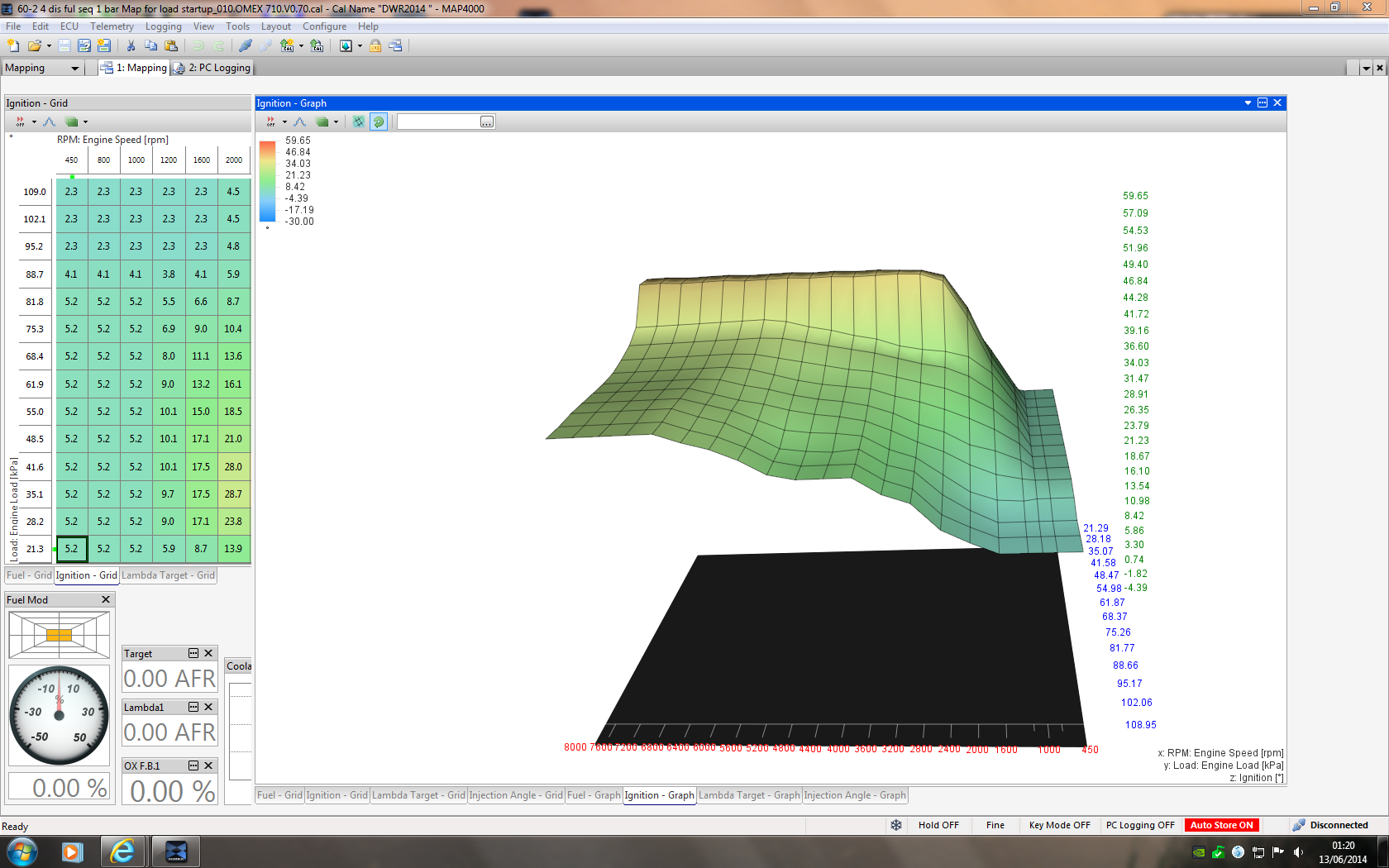Select the Fuel - Graph bottom tab
Viewport: 1389px width, 868px height.
click(594, 795)
